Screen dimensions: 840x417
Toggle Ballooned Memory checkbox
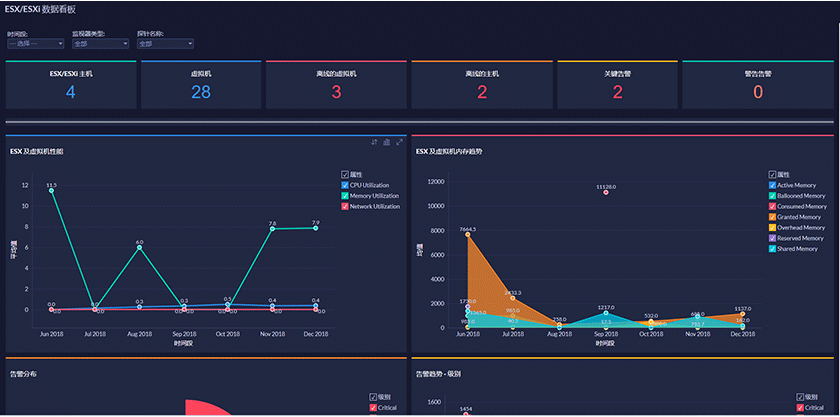(x=772, y=196)
